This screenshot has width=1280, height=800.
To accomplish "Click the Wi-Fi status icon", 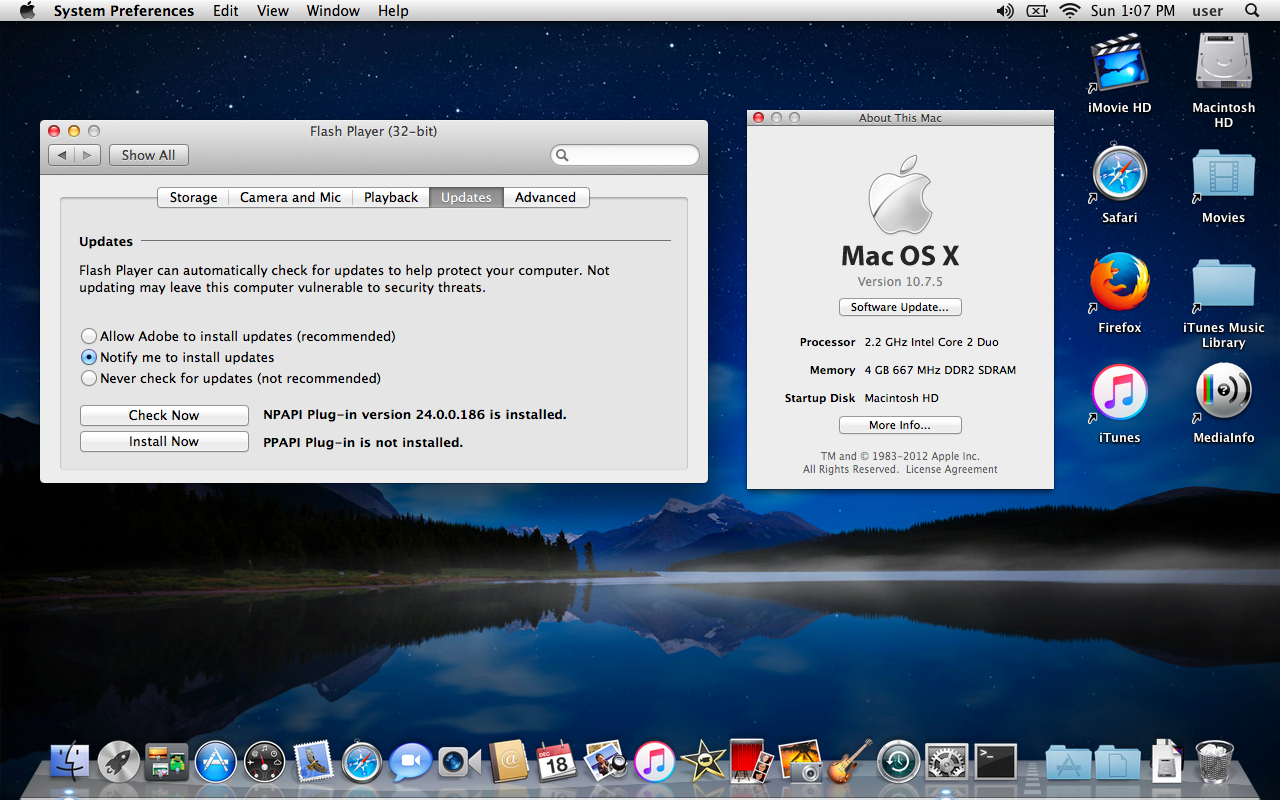I will click(x=1070, y=11).
